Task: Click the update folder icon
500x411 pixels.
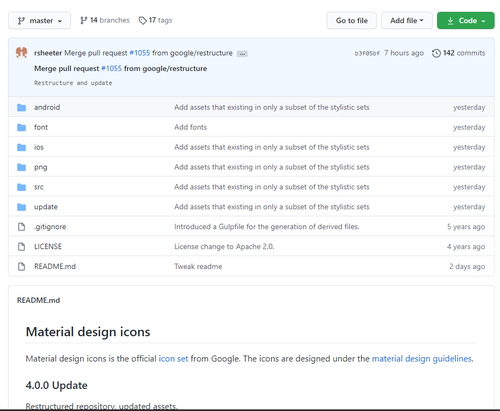Action: point(22,207)
